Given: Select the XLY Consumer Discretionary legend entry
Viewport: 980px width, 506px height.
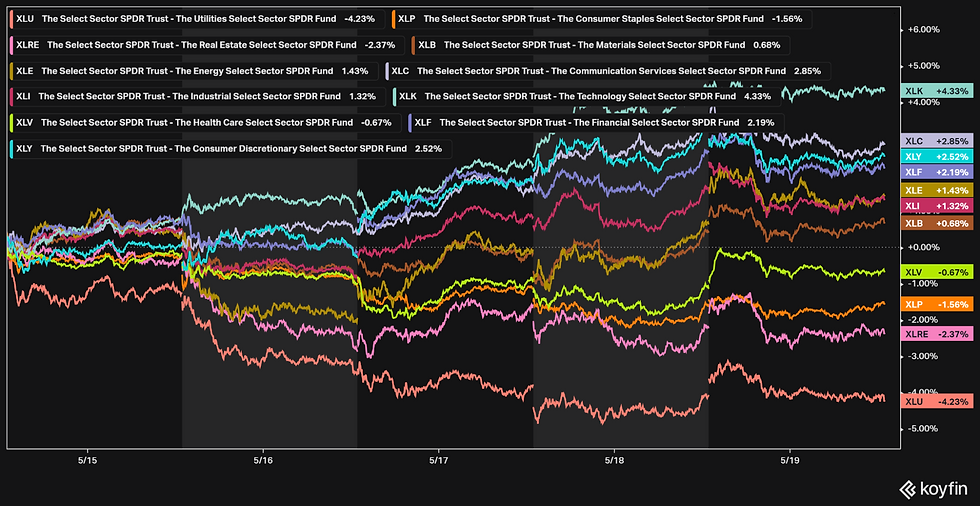Looking at the screenshot, I should [x=231, y=149].
